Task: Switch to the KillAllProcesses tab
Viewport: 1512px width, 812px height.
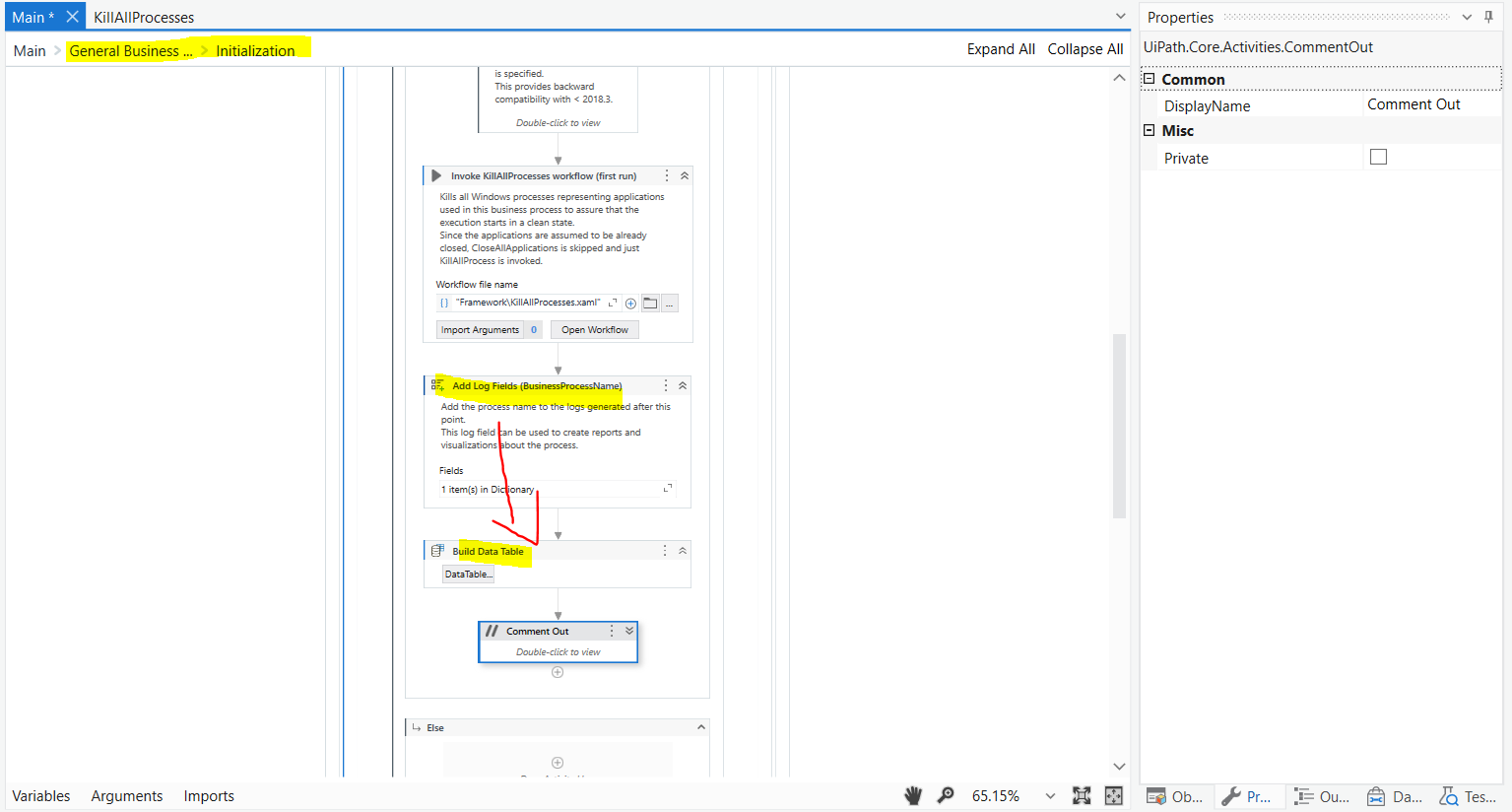Action: pyautogui.click(x=144, y=16)
